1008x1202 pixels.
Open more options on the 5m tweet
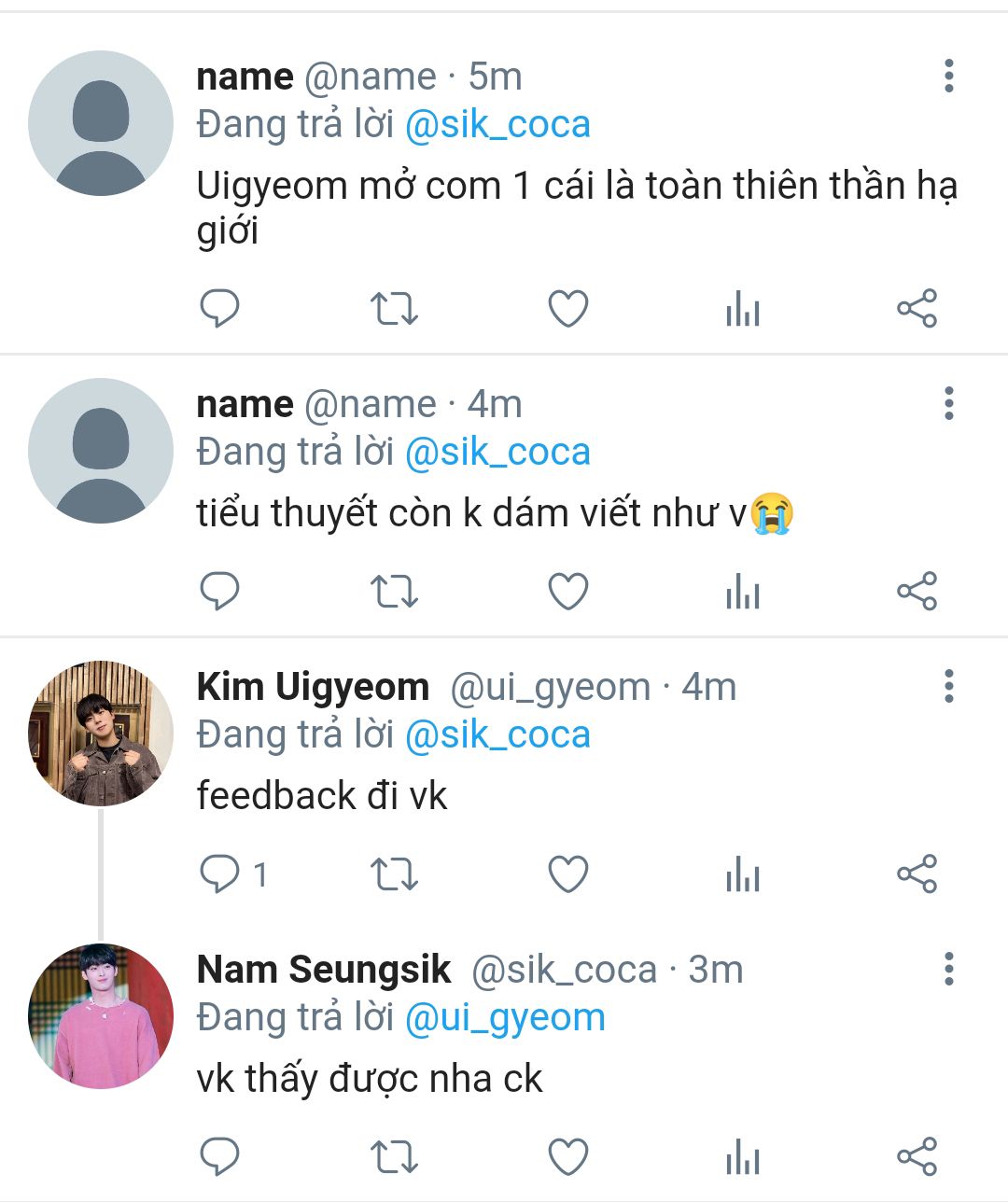tap(948, 77)
